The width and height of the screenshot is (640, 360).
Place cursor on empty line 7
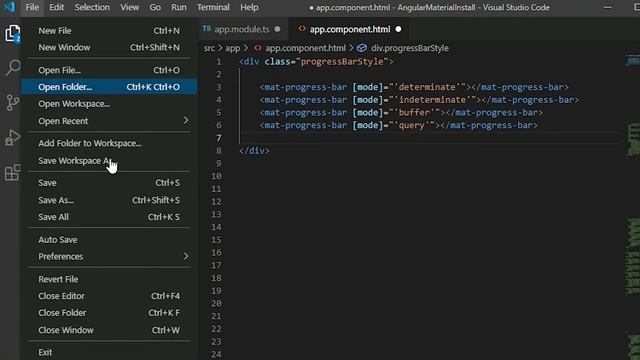tap(429, 138)
